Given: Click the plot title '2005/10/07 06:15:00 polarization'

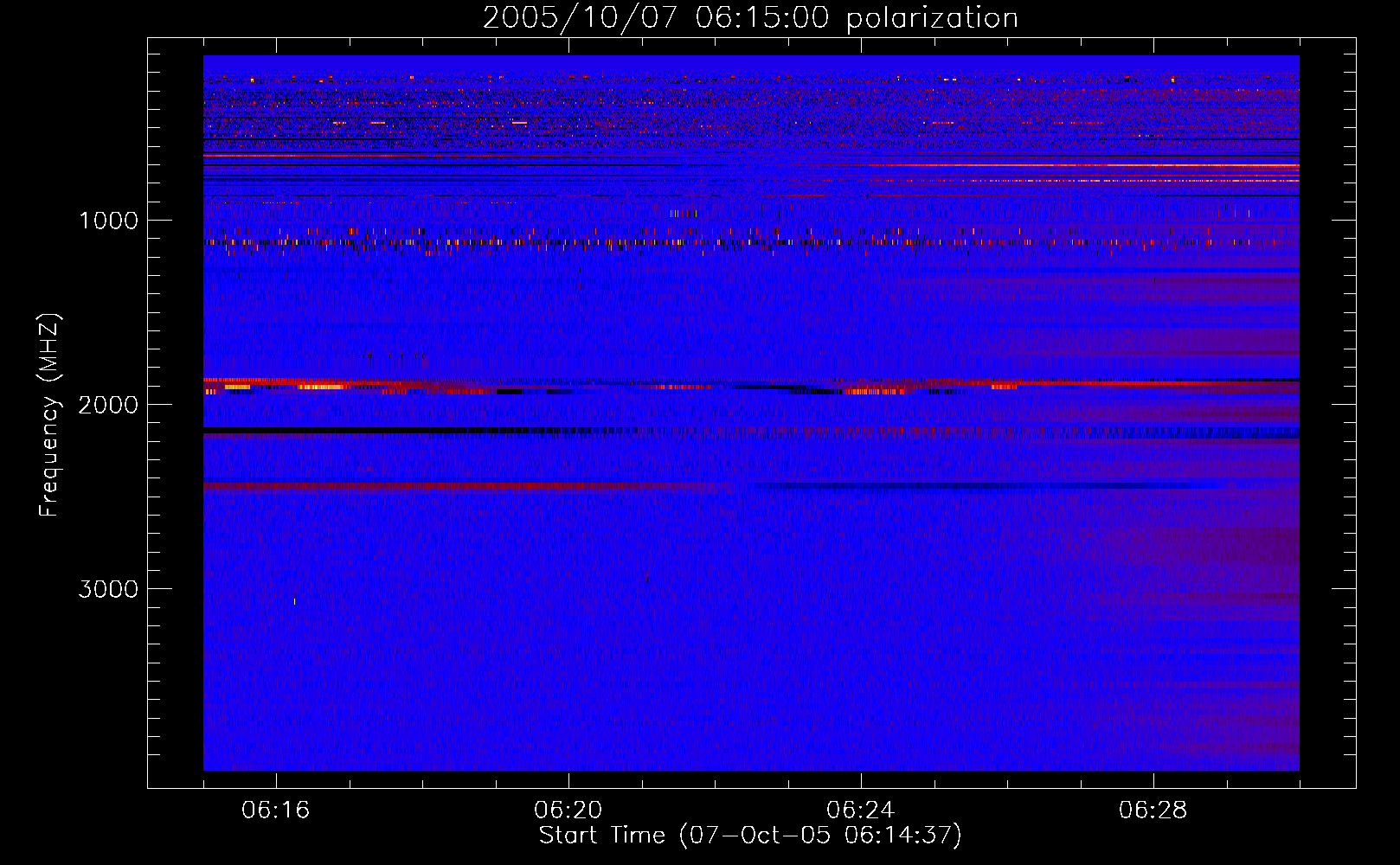Looking at the screenshot, I should point(750,18).
